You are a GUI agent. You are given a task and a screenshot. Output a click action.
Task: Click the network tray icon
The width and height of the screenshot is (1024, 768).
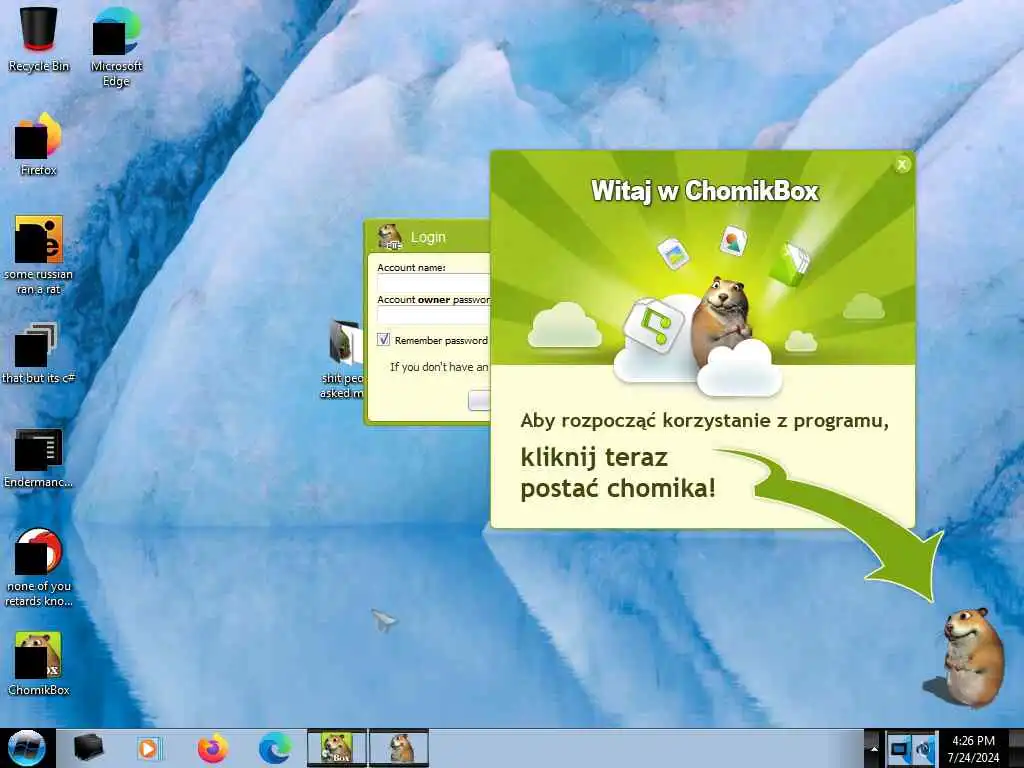tap(900, 748)
